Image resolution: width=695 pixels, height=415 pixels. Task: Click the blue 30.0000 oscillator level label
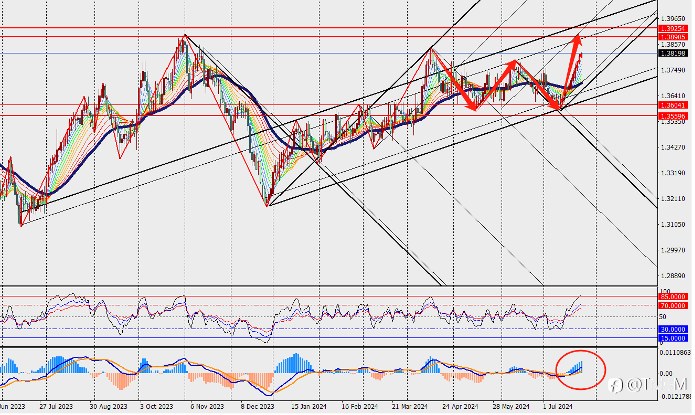[673, 329]
